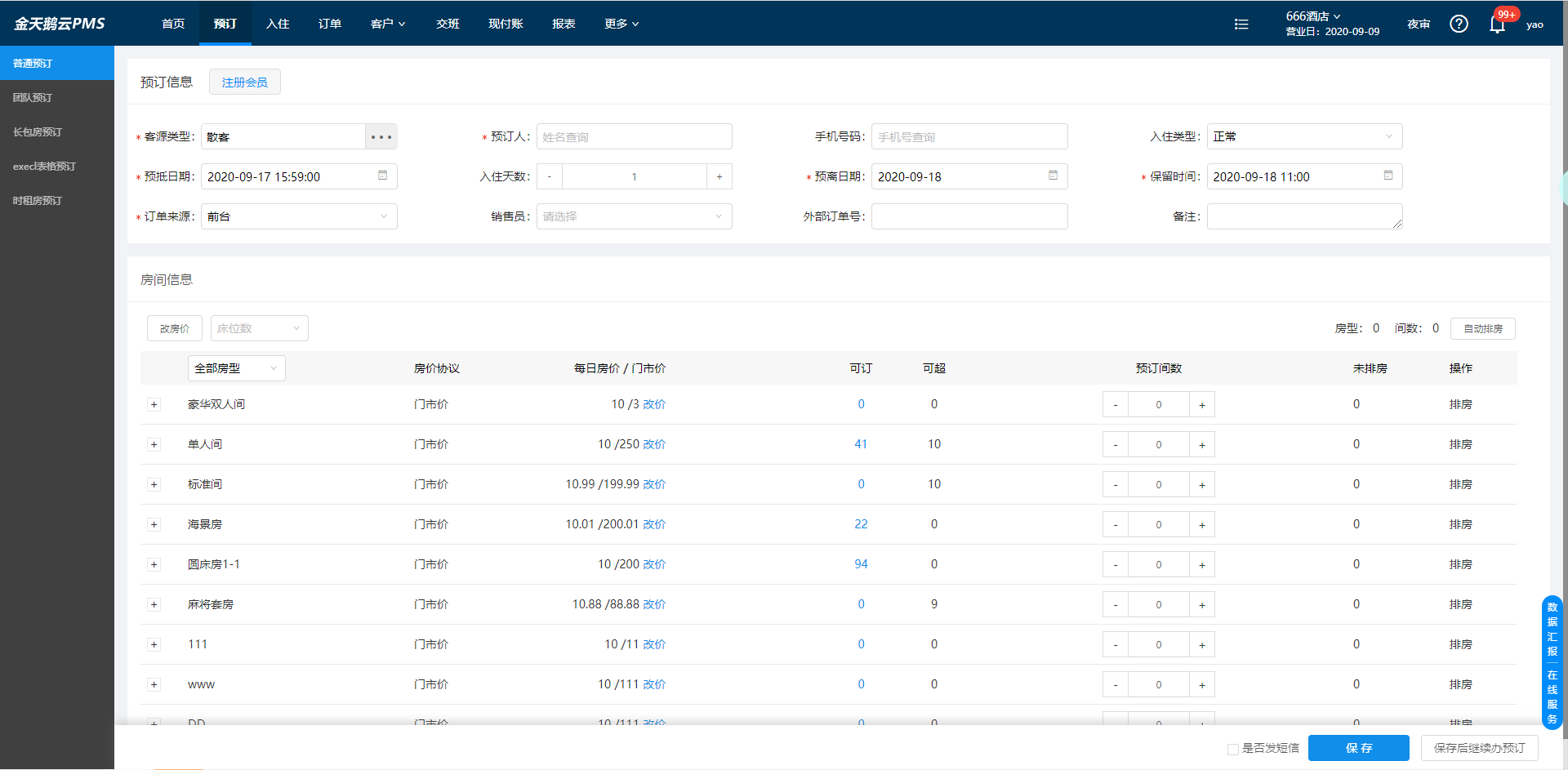Click 夜审 in the header
Viewport: 1568px width, 770px height.
pyautogui.click(x=1419, y=24)
